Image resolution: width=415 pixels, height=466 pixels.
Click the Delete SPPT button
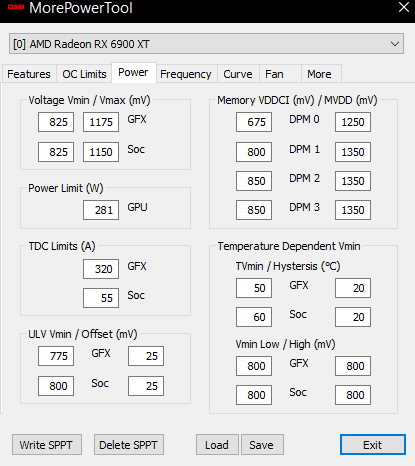[129, 445]
